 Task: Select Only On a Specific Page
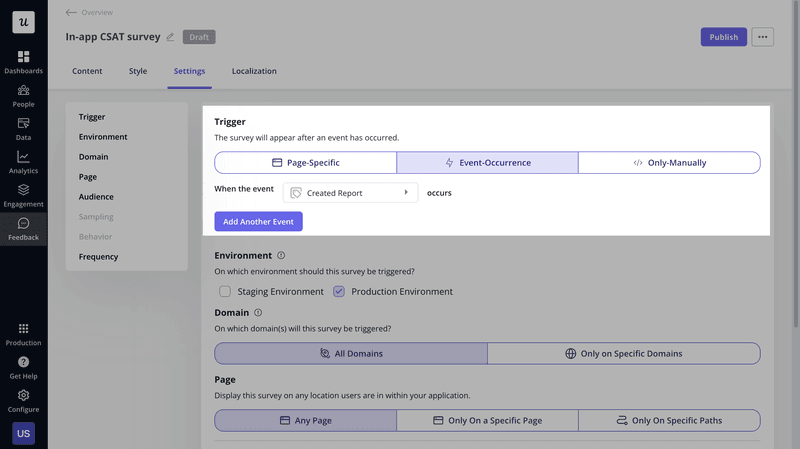pyautogui.click(x=487, y=420)
